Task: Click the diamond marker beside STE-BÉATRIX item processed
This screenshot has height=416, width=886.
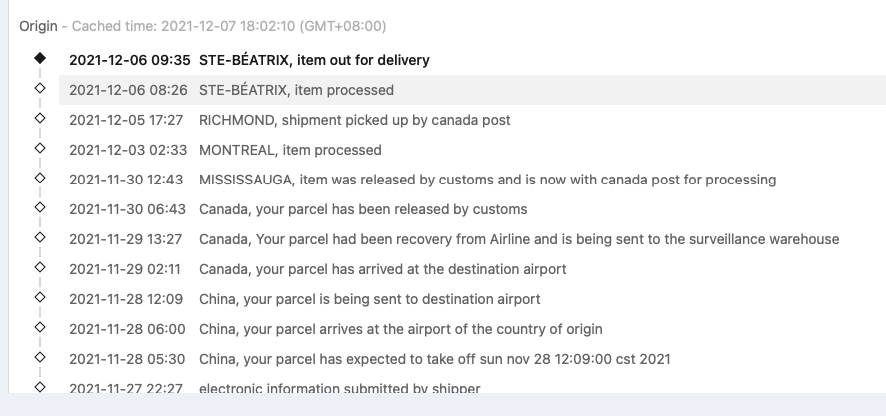Action: tap(40, 88)
